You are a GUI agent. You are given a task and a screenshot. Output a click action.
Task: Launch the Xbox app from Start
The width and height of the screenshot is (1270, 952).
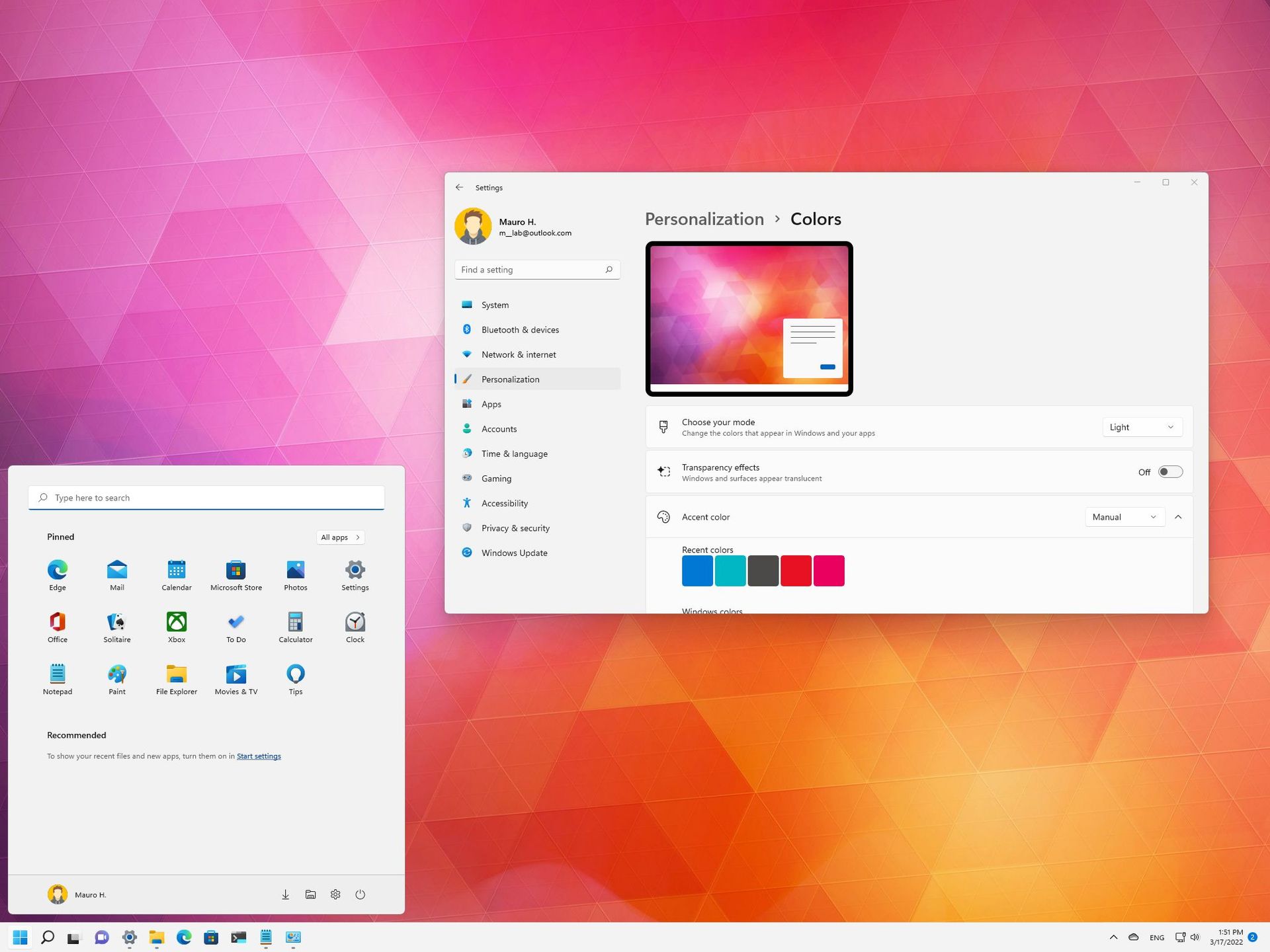point(176,621)
